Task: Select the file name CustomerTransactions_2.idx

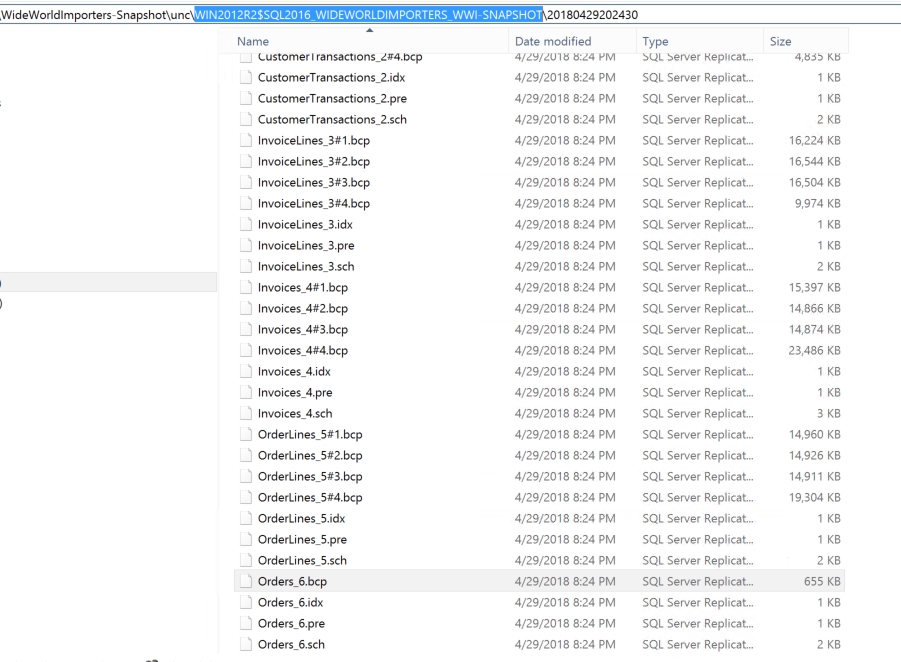Action: [x=332, y=78]
